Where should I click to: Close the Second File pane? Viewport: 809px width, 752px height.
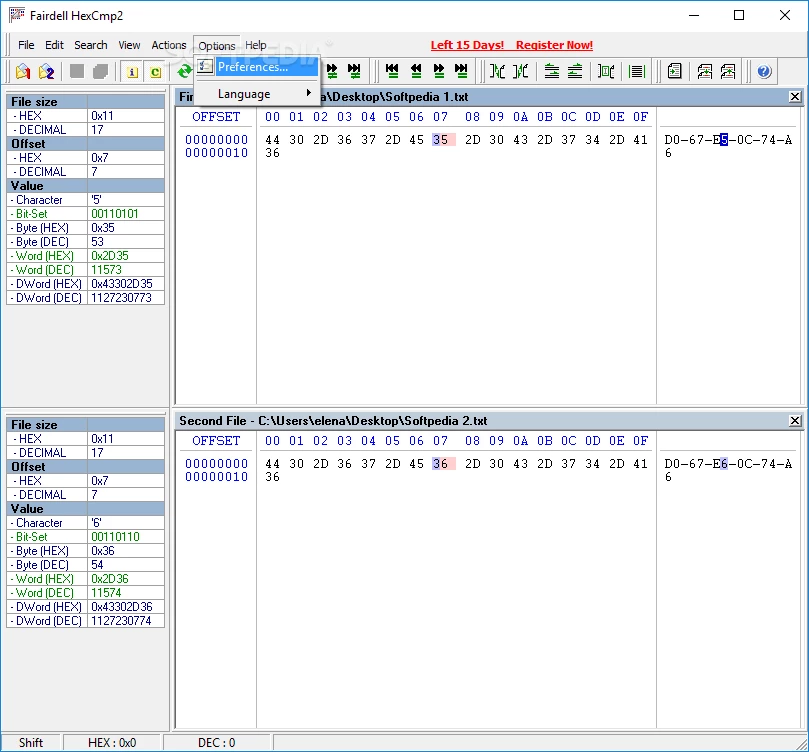(x=795, y=421)
